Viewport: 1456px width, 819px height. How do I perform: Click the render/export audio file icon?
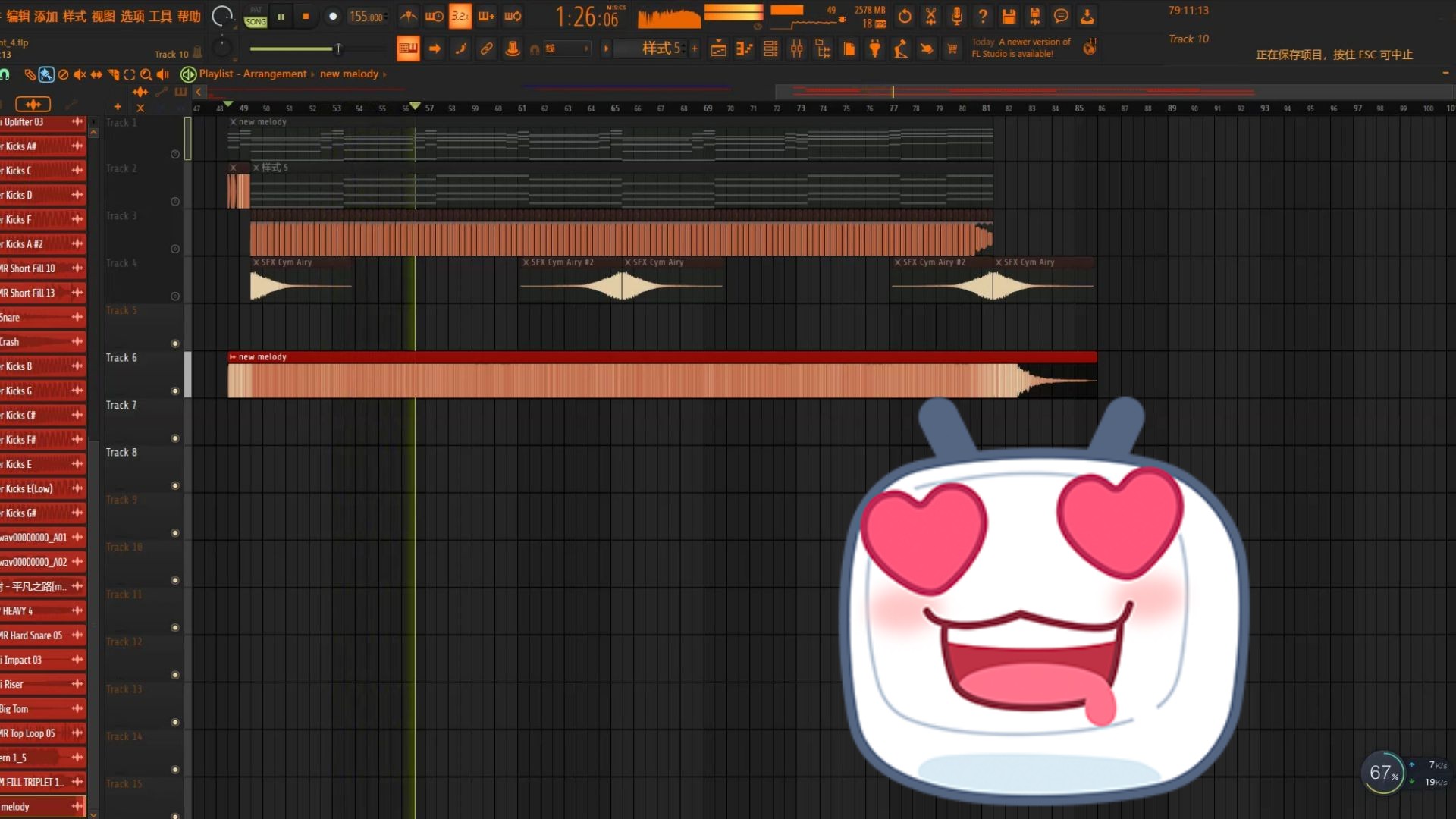pos(1035,16)
